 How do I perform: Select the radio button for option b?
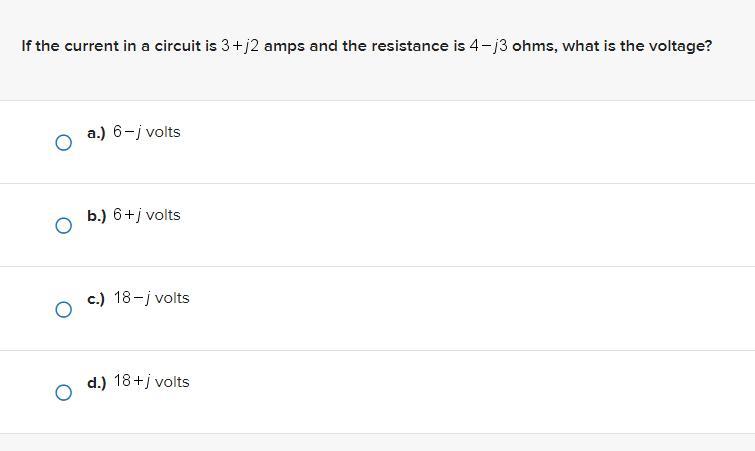pos(63,226)
